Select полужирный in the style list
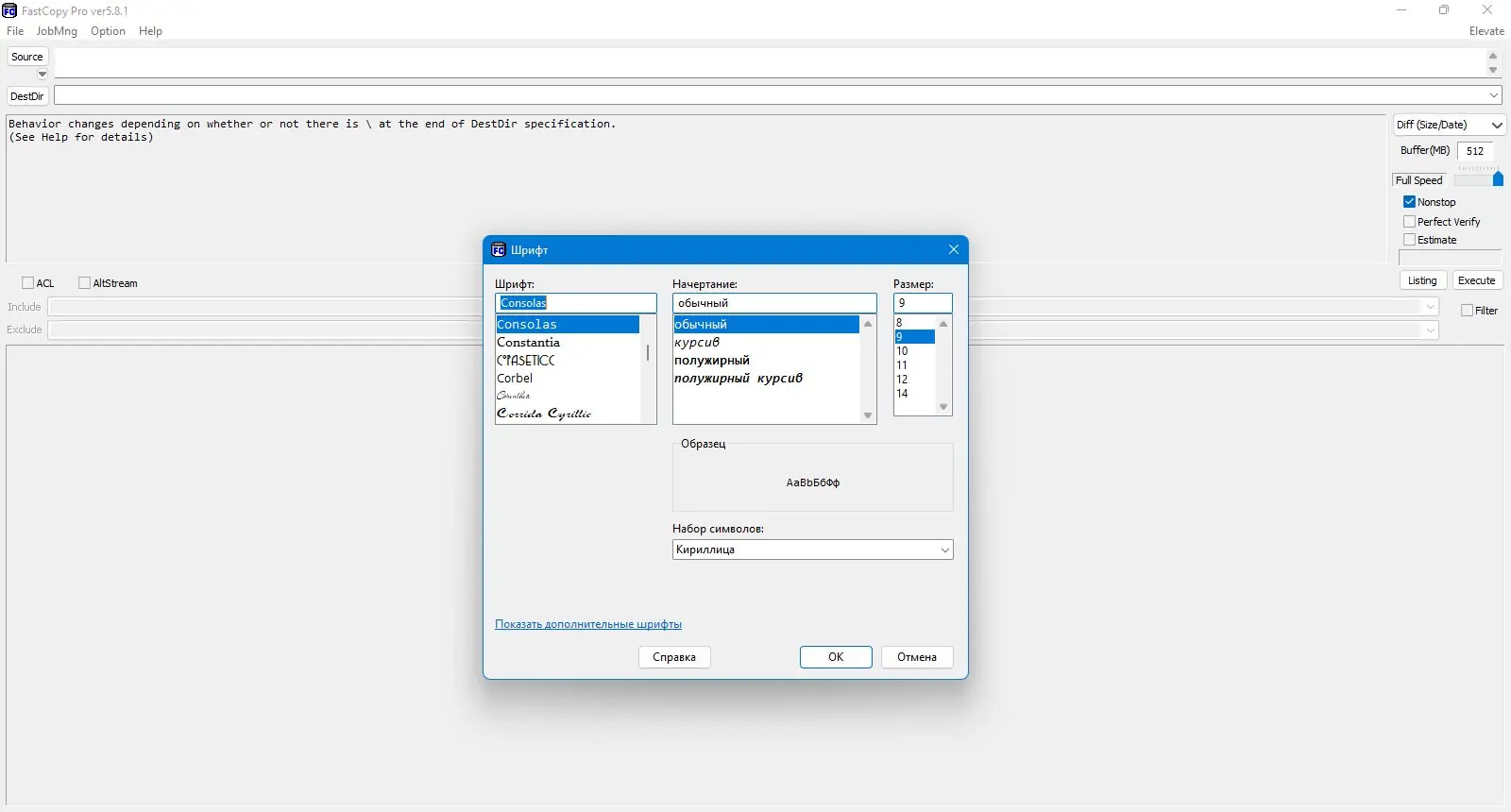The image size is (1511, 812). 766,360
